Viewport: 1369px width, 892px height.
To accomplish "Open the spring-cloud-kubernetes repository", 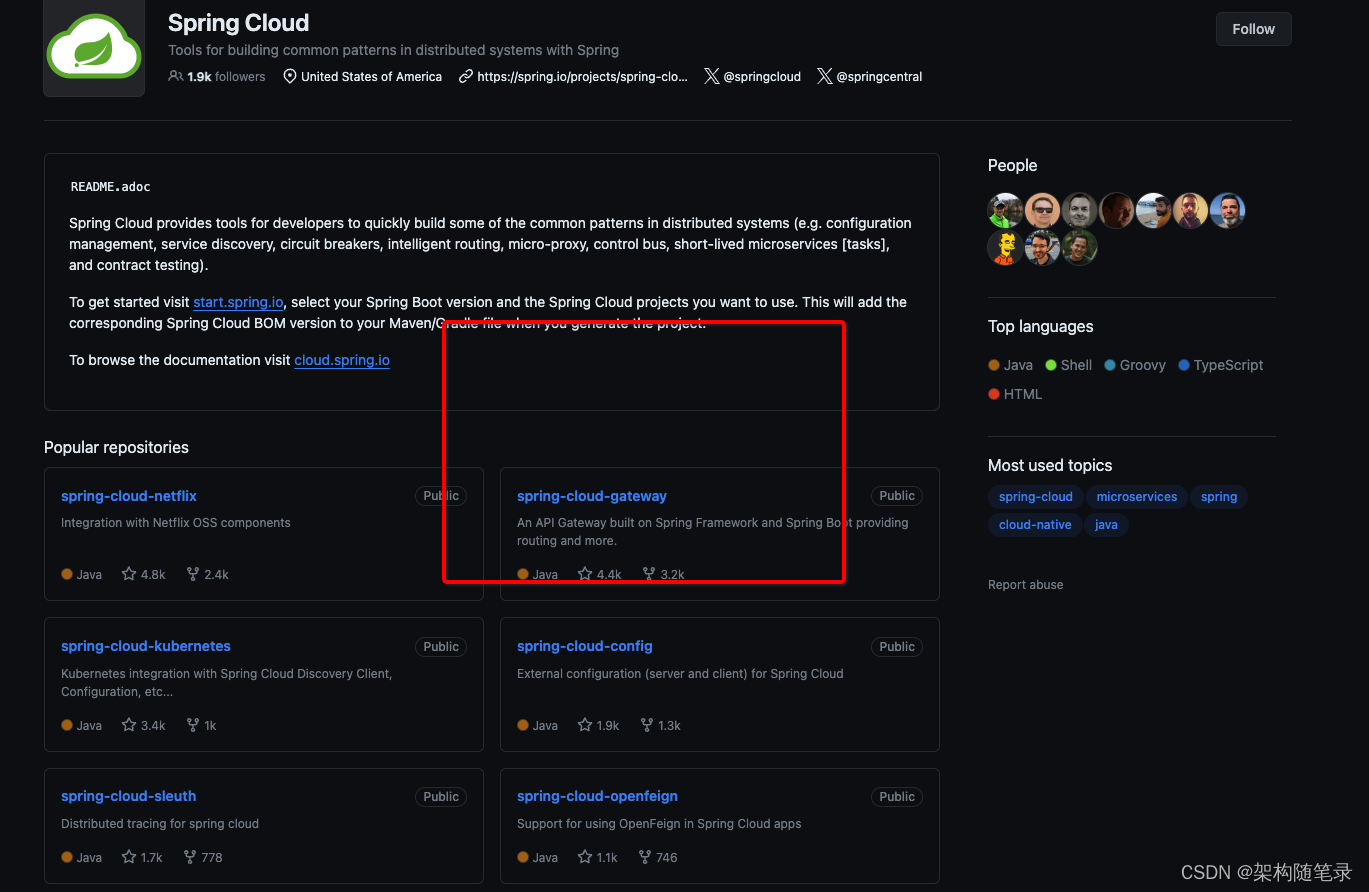I will click(145, 646).
